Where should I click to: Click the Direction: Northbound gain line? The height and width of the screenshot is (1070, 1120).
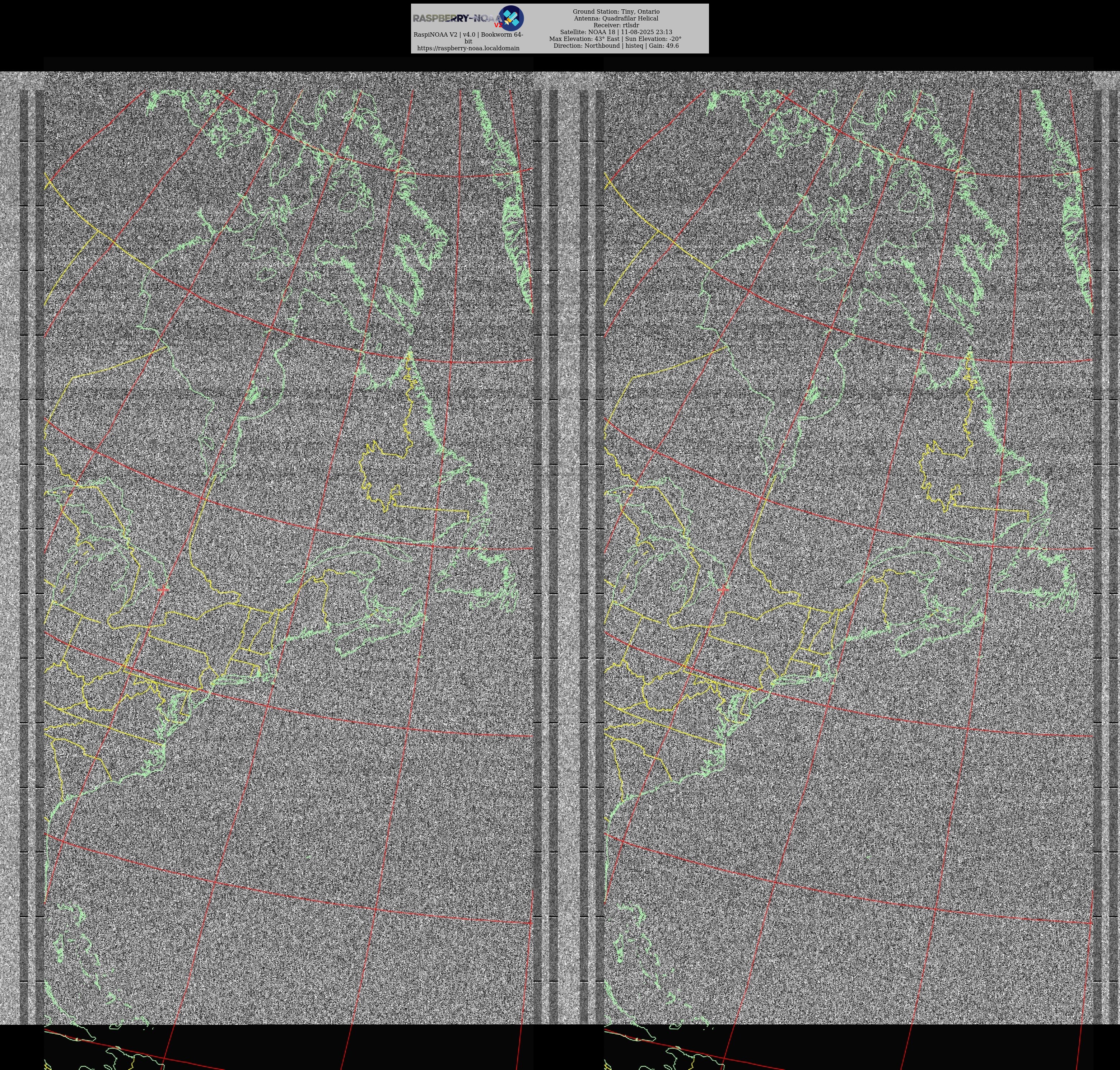pyautogui.click(x=616, y=46)
